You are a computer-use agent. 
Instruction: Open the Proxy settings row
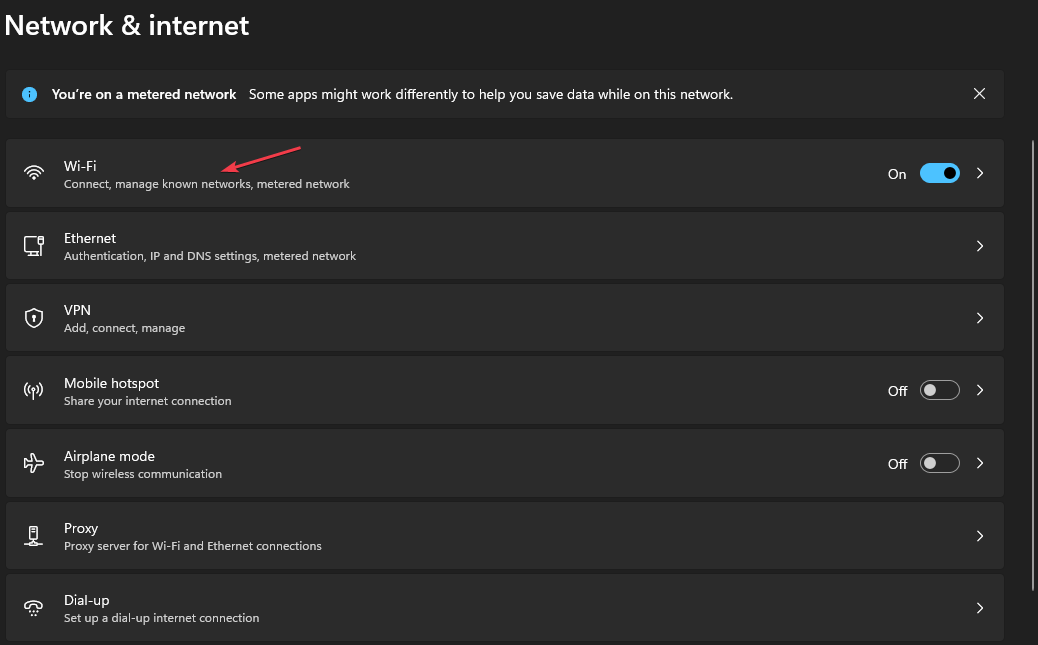coord(500,536)
